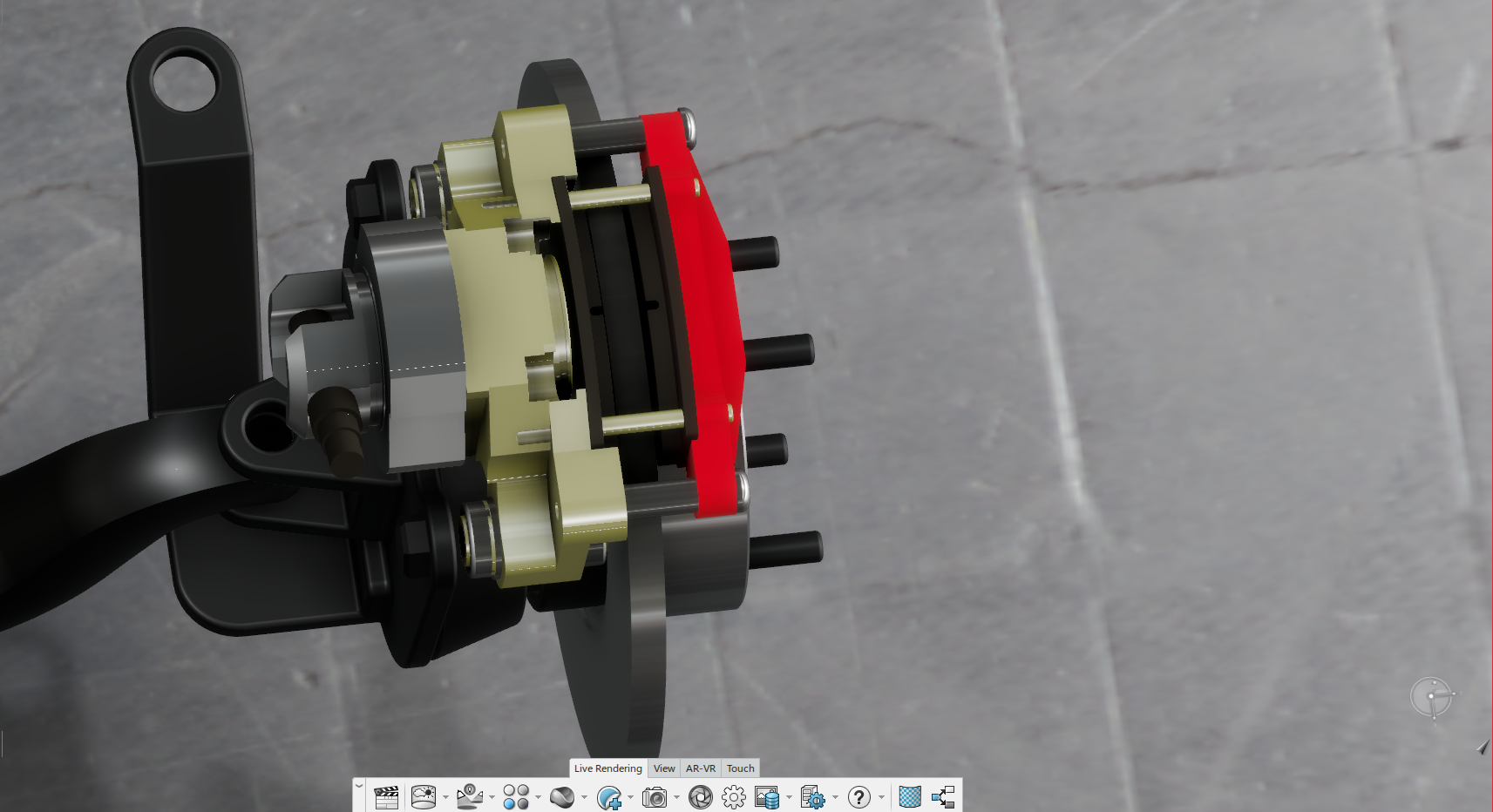Click the apply sticker icon
Viewport: 1493px width, 812px height.
(609, 797)
